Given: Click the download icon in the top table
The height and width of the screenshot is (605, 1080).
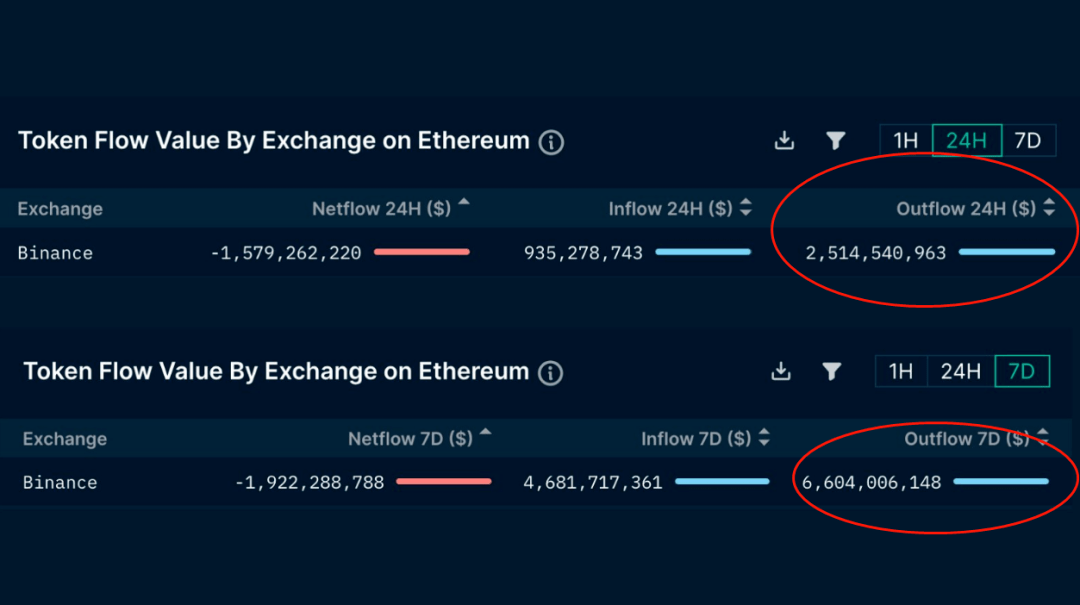Looking at the screenshot, I should pyautogui.click(x=784, y=141).
